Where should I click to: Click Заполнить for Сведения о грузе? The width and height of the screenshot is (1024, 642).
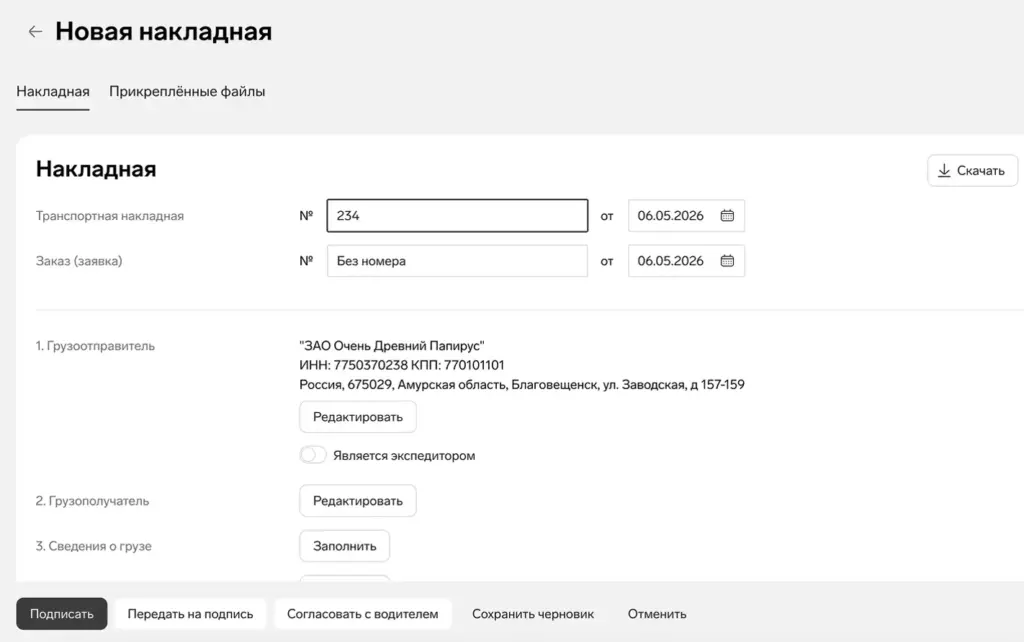pos(345,546)
